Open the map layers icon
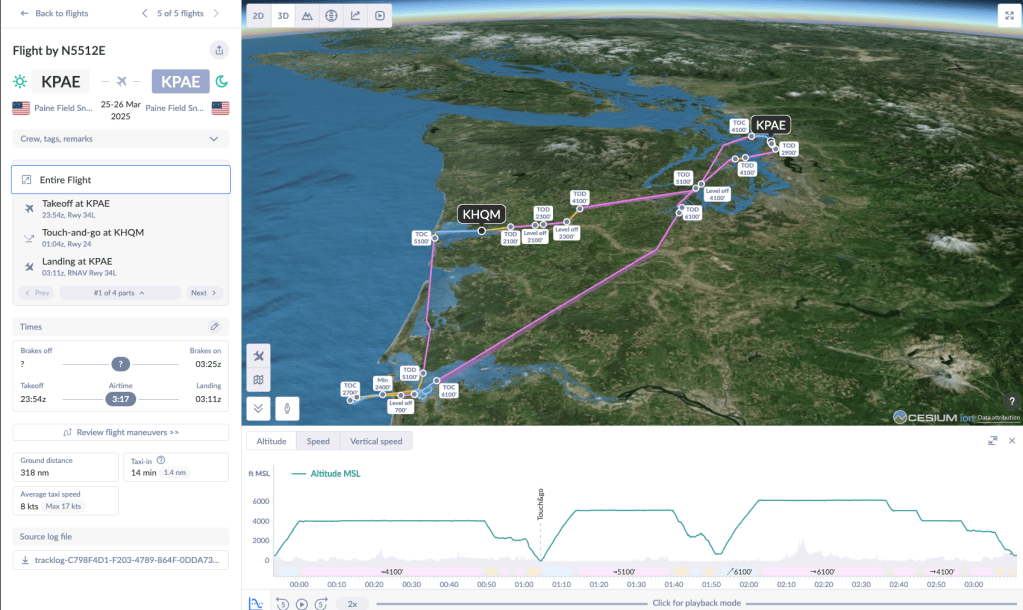 259,380
